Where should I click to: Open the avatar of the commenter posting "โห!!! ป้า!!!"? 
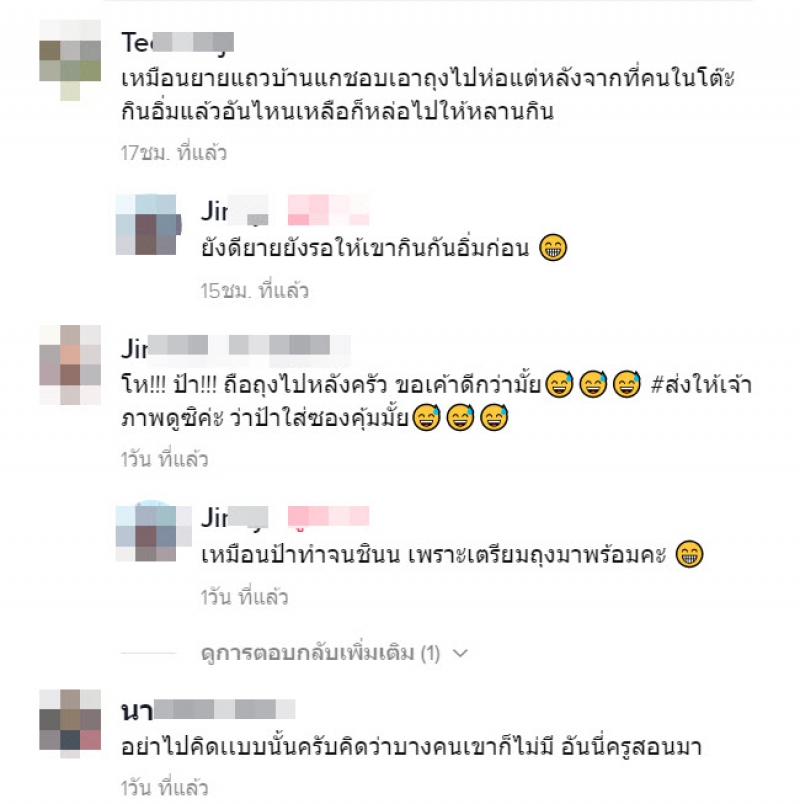pyautogui.click(x=70, y=365)
